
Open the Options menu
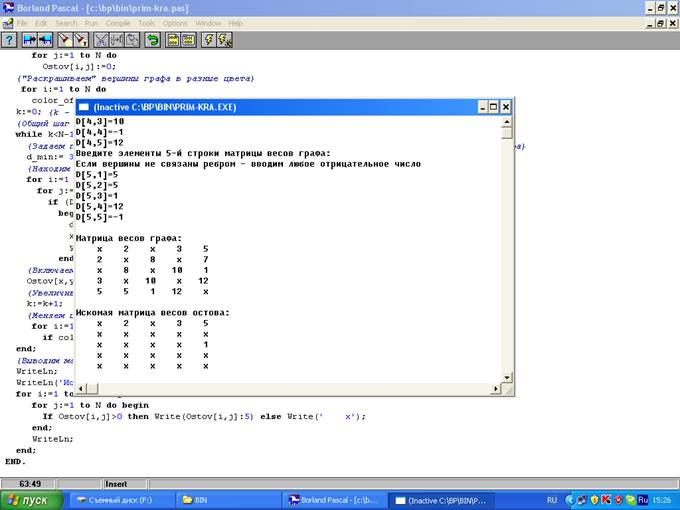[175, 23]
